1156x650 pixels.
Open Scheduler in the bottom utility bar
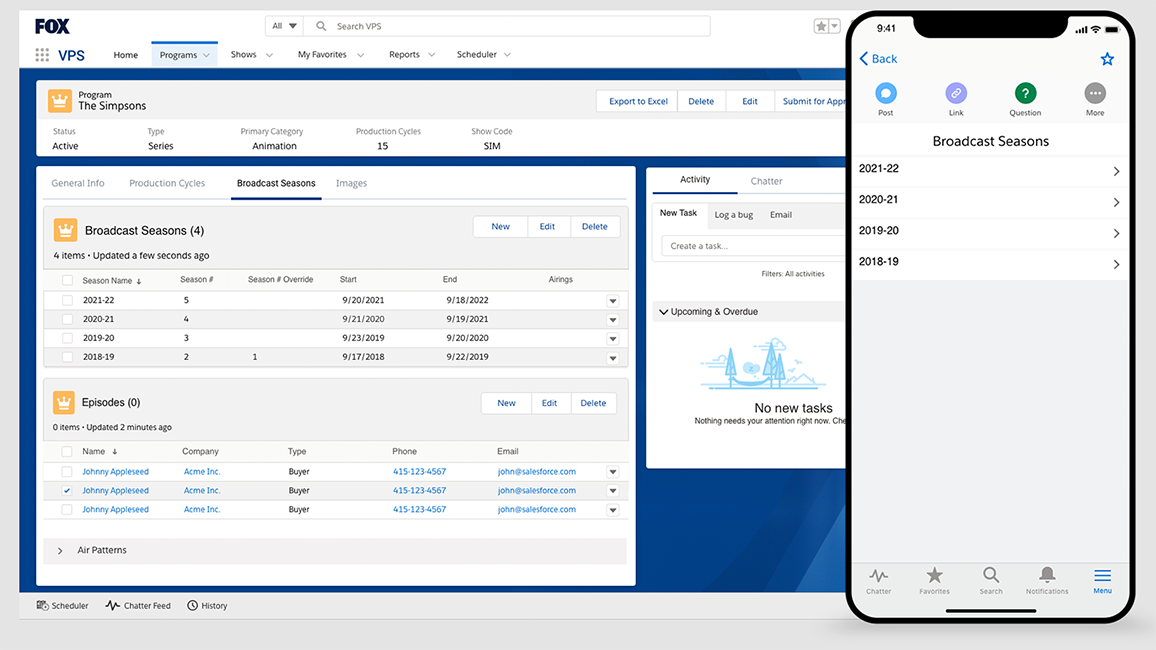pos(62,605)
